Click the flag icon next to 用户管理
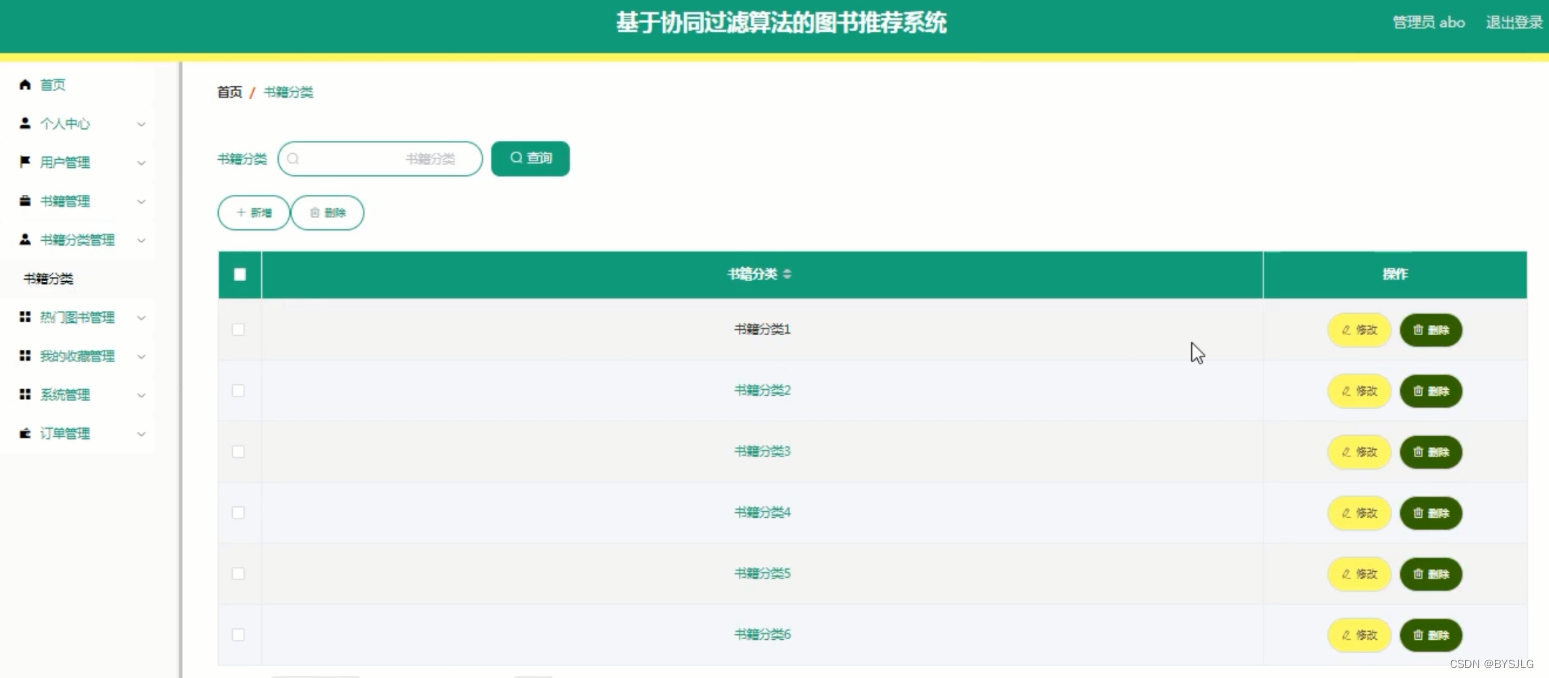Viewport: 1549px width, 678px height. click(24, 162)
